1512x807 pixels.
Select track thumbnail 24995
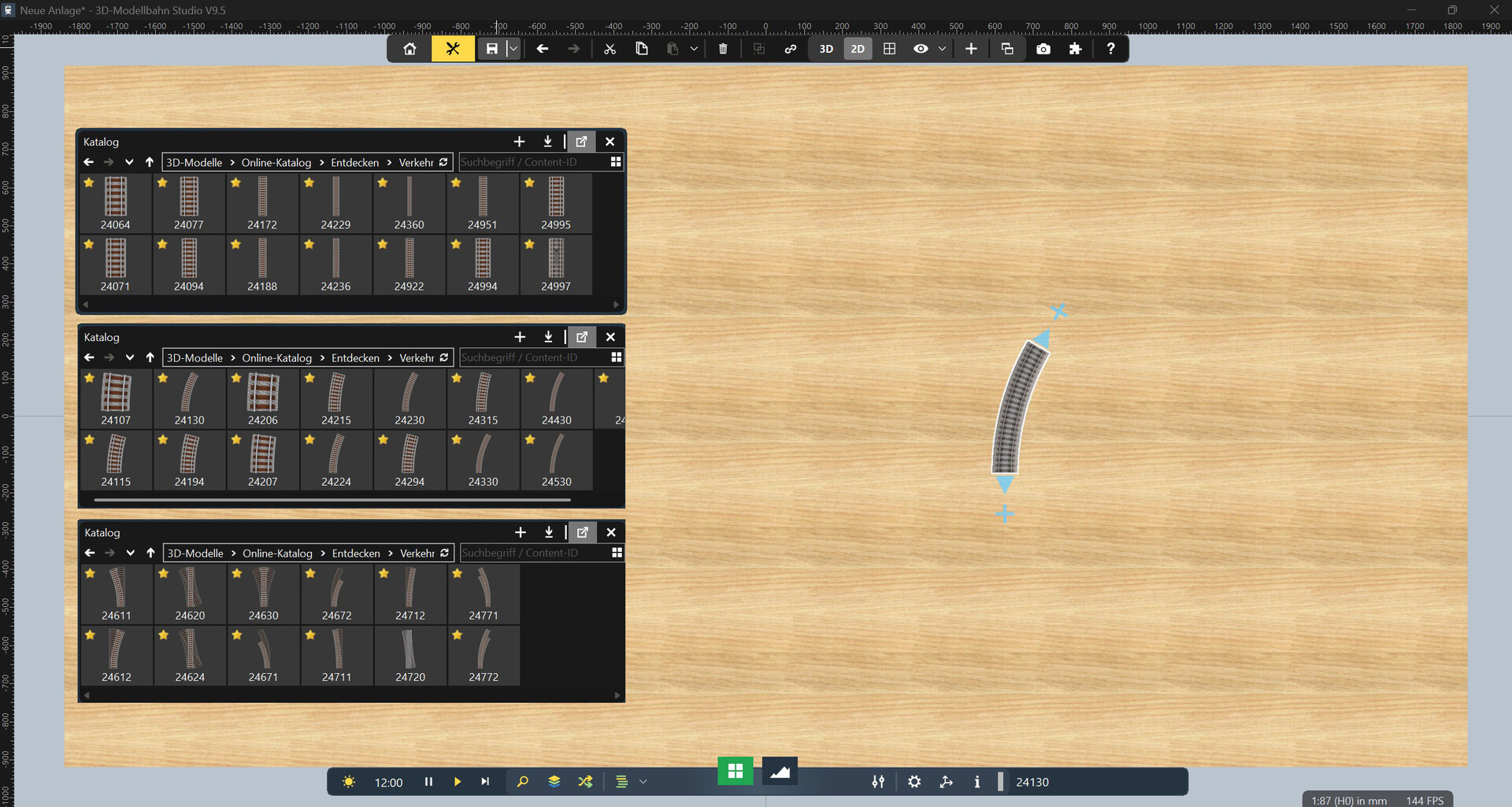[x=556, y=203]
